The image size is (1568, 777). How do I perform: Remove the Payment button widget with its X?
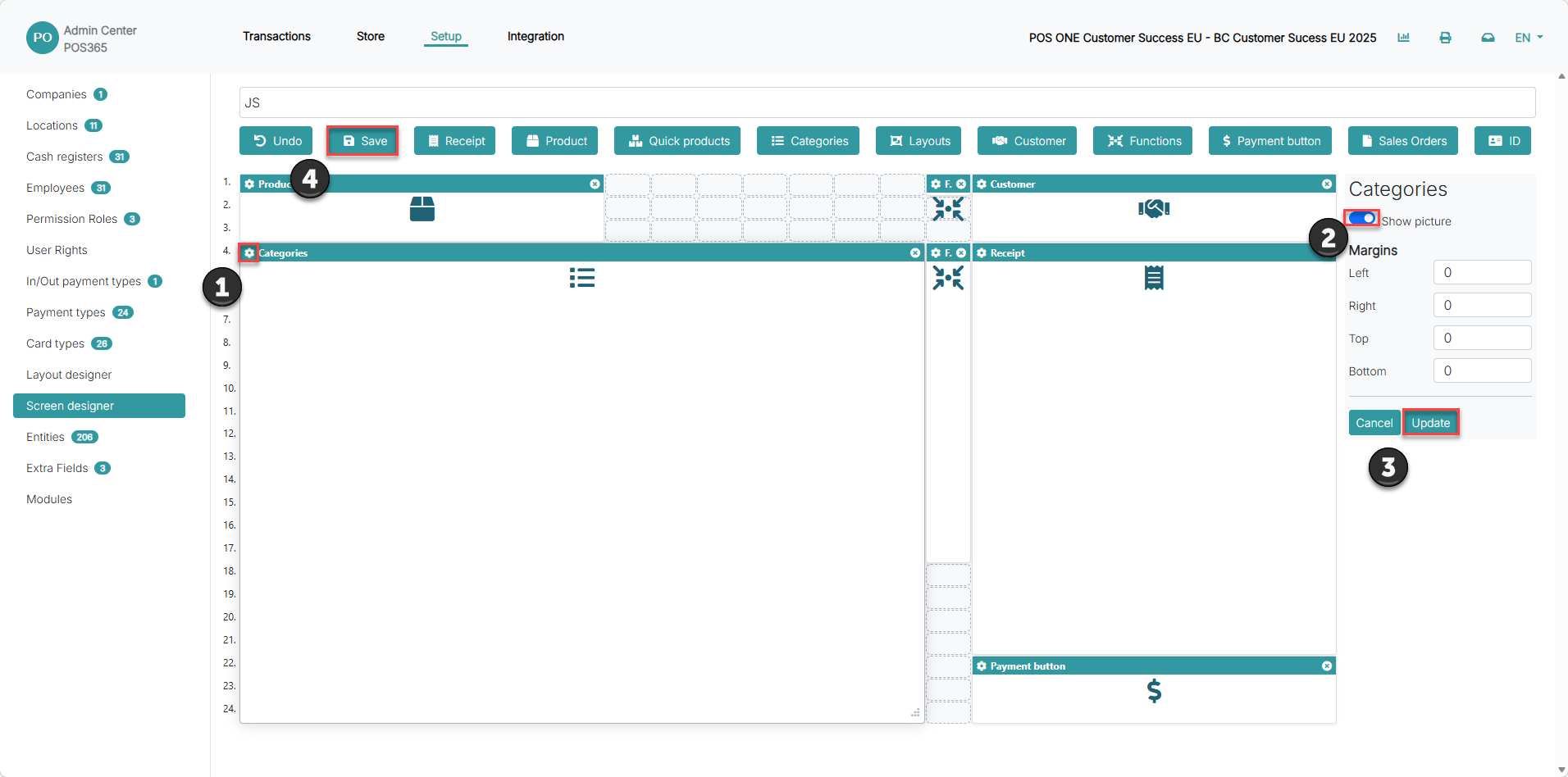(1327, 666)
